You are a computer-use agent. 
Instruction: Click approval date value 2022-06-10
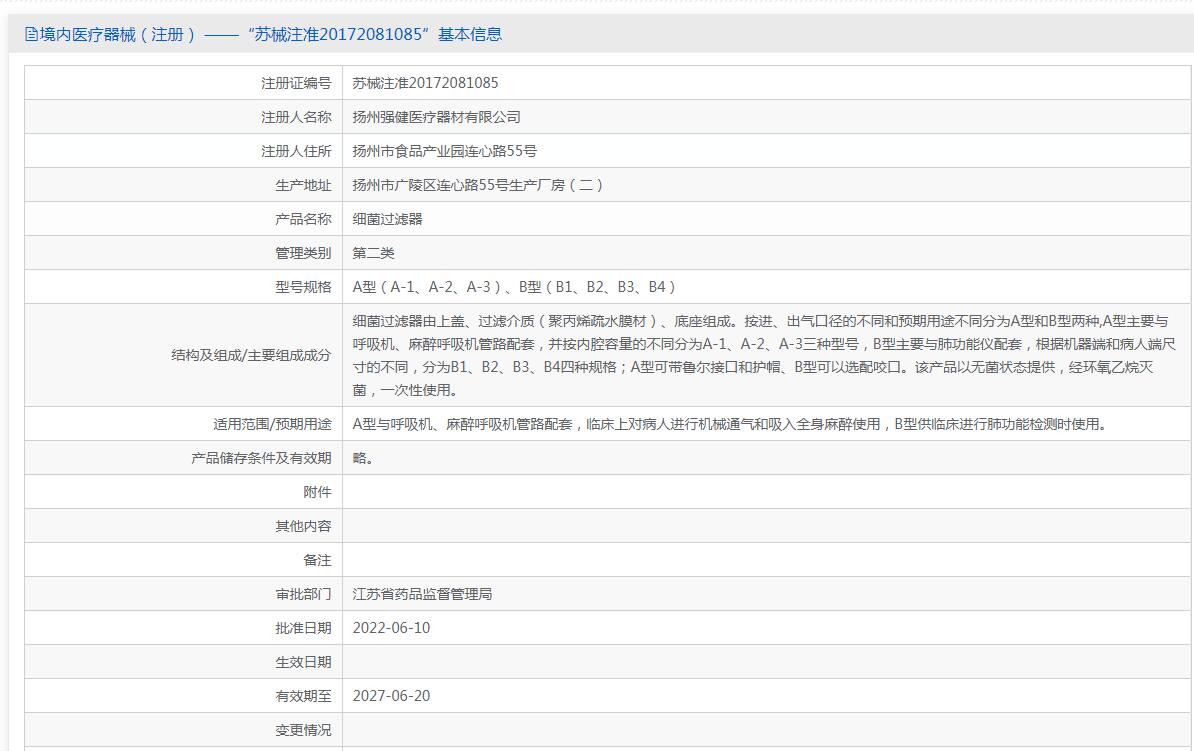click(391, 628)
